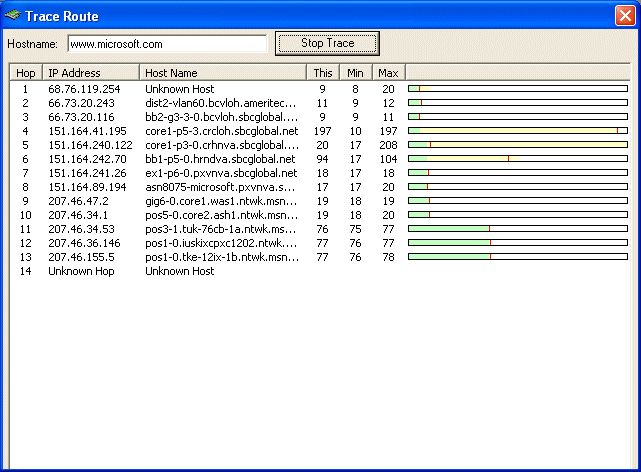This screenshot has width=641, height=472.
Task: Select hop 9 with IP 207.46.47.2
Action: pyautogui.click(x=79, y=201)
